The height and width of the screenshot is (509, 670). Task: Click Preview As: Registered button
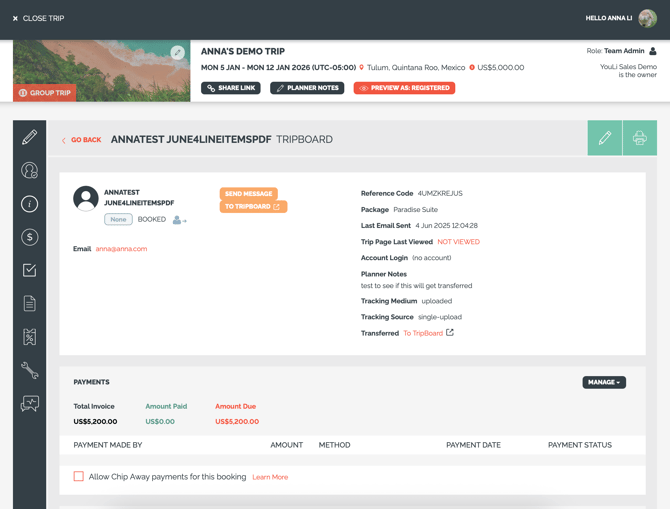(404, 88)
